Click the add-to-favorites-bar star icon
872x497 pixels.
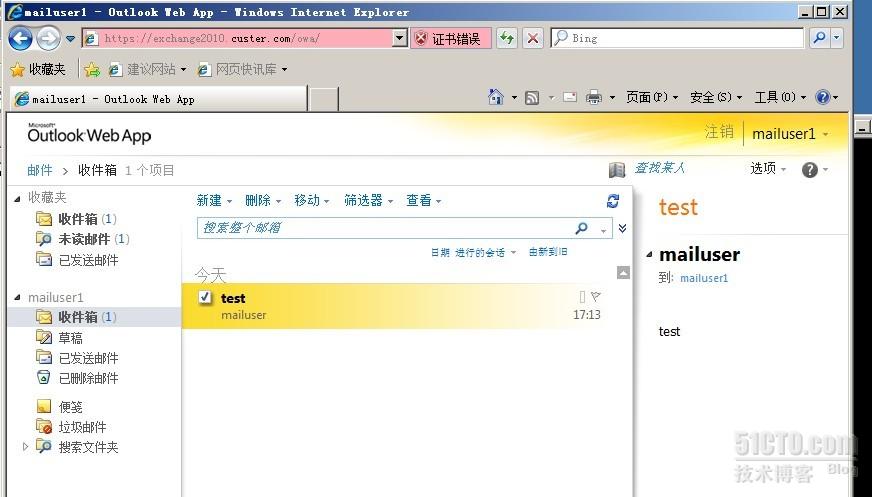pyautogui.click(x=92, y=69)
